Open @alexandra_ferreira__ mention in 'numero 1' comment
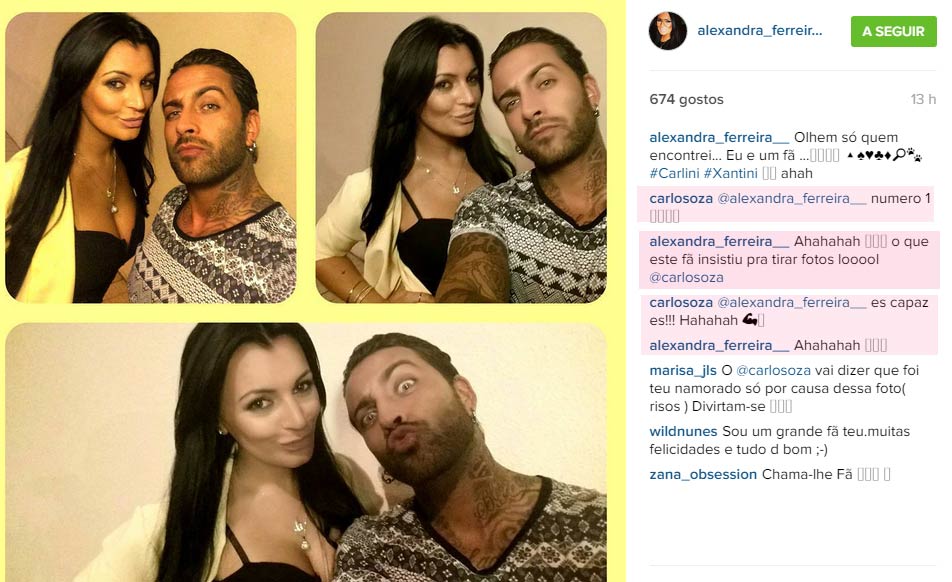Image resolution: width=952 pixels, height=582 pixels. point(792,198)
